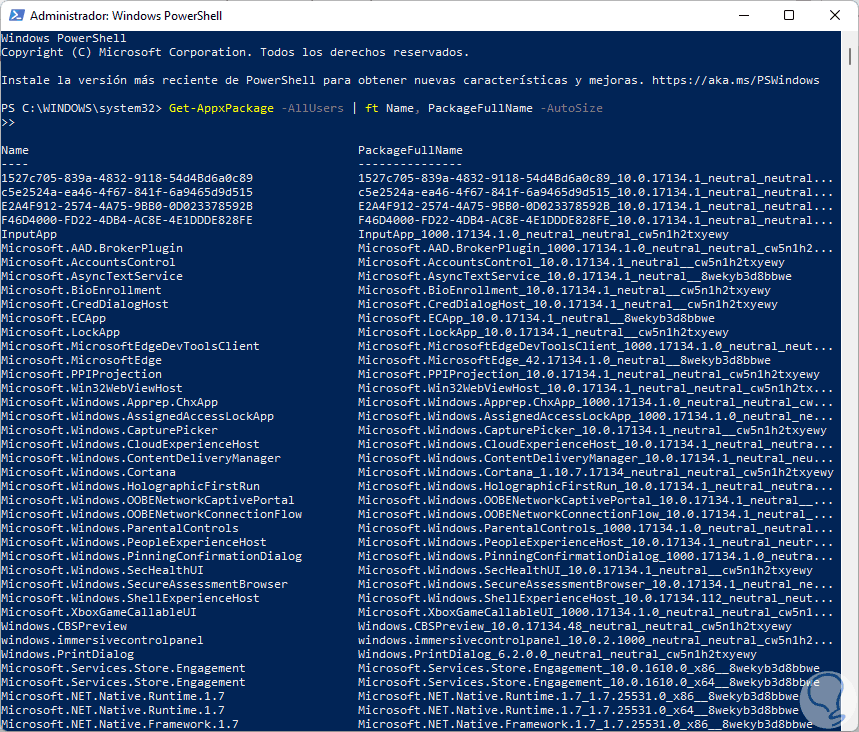Click the 'InputApp' name entry
The image size is (859, 732).
pyautogui.click(x=29, y=235)
